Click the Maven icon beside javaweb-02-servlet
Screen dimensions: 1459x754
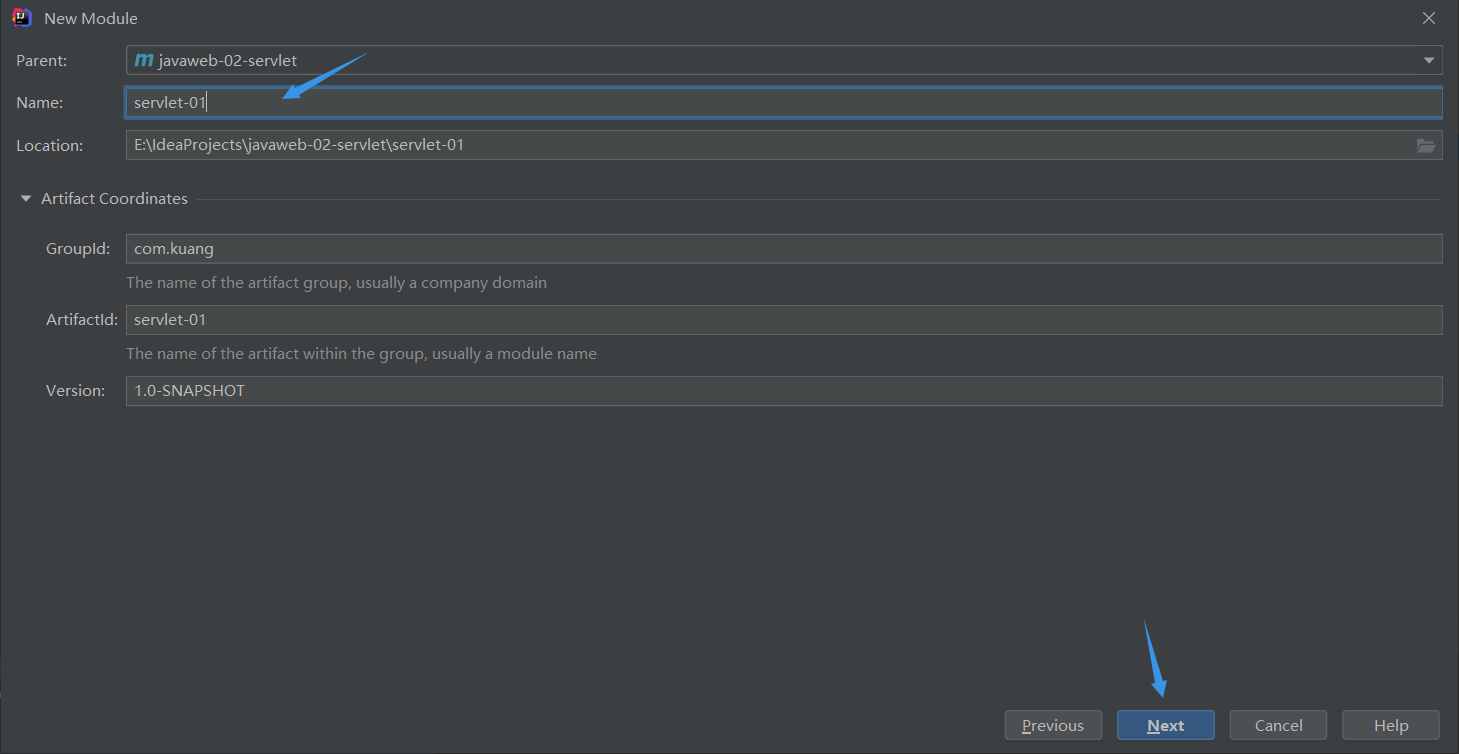(x=144, y=60)
